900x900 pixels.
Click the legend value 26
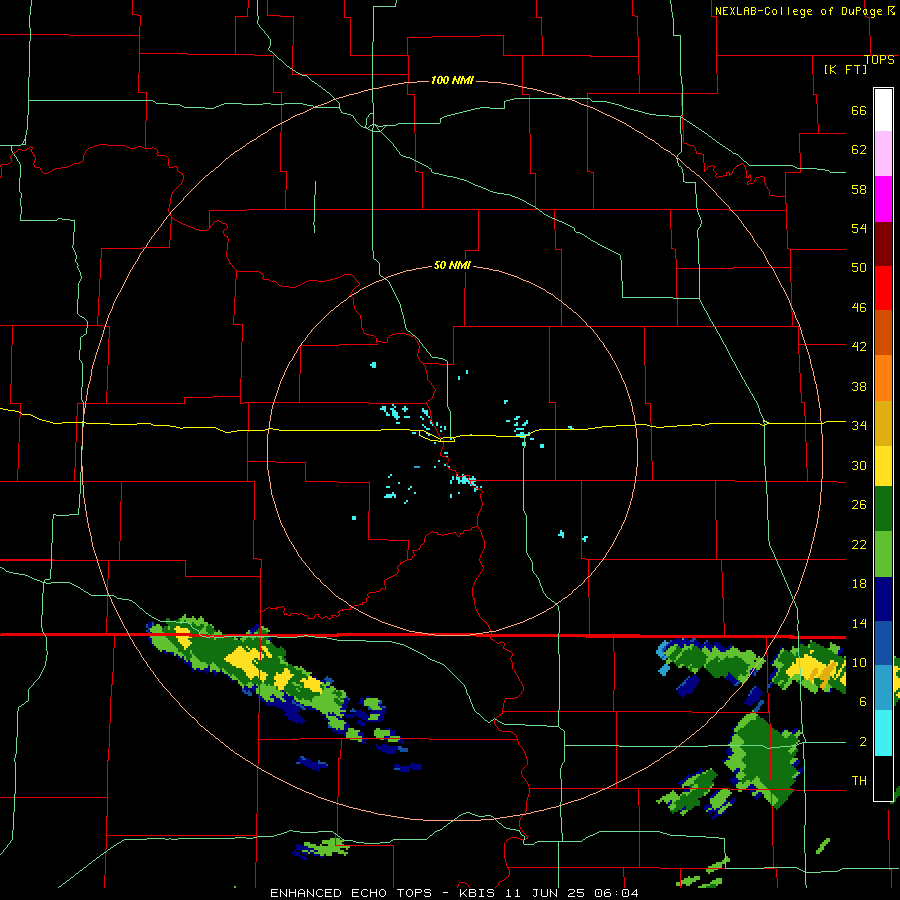point(859,505)
